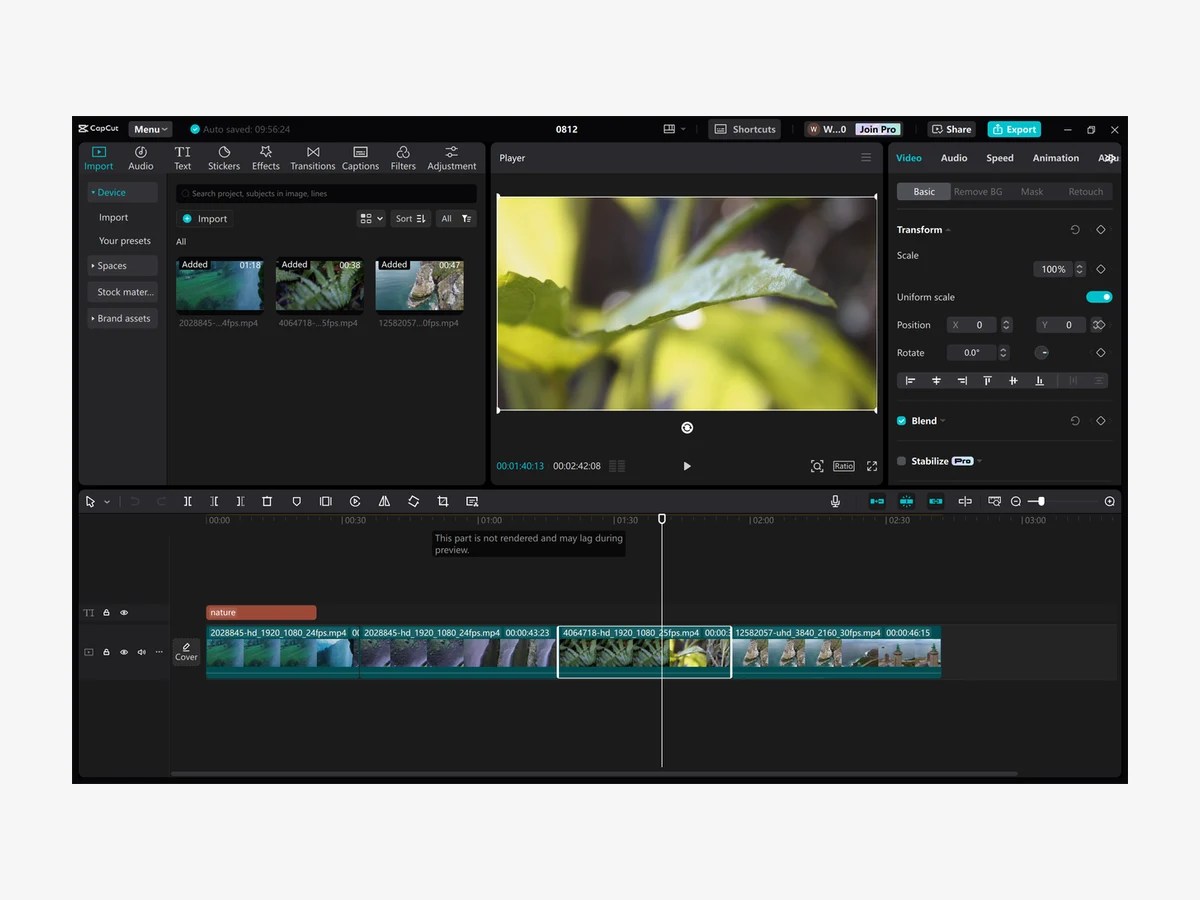Lock the main video track
This screenshot has height=900, width=1200.
pos(106,652)
